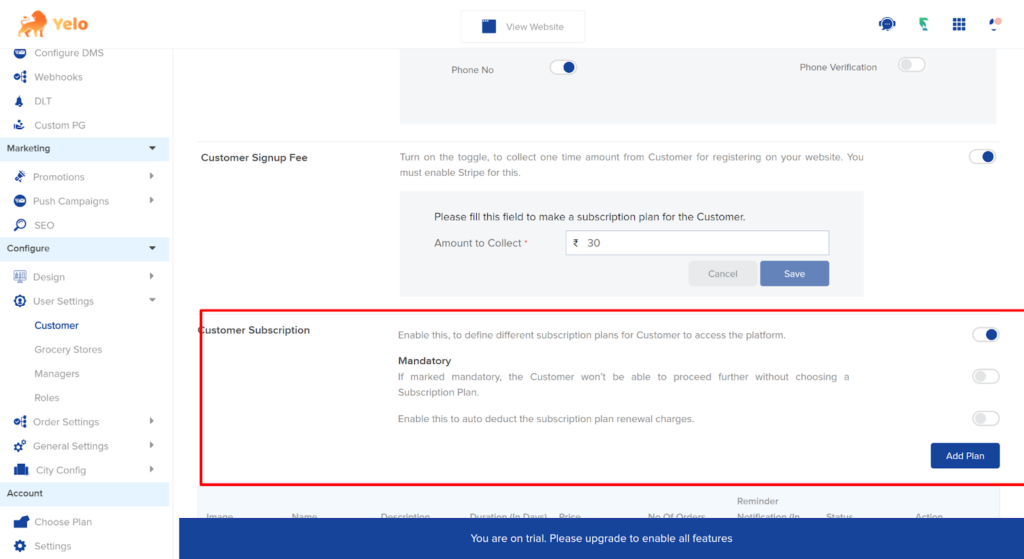Viewport: 1024px width, 559px height.
Task: Open the chat support icon in header
Action: pyautogui.click(x=887, y=24)
